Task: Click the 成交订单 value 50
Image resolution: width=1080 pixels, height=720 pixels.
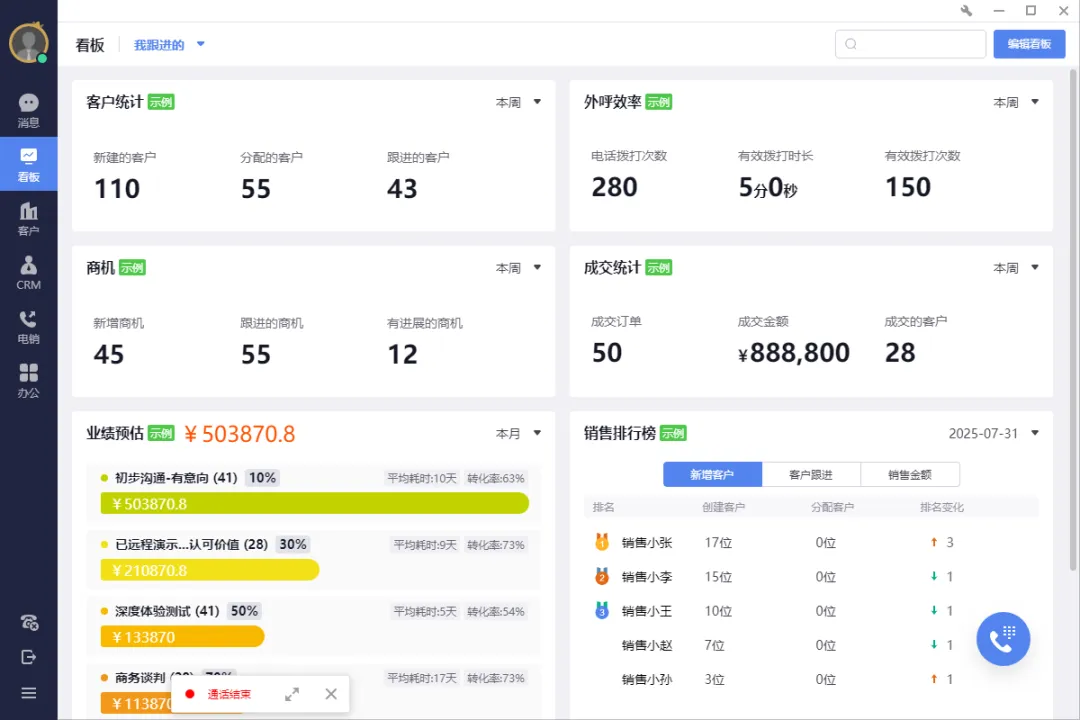Action: tap(607, 353)
